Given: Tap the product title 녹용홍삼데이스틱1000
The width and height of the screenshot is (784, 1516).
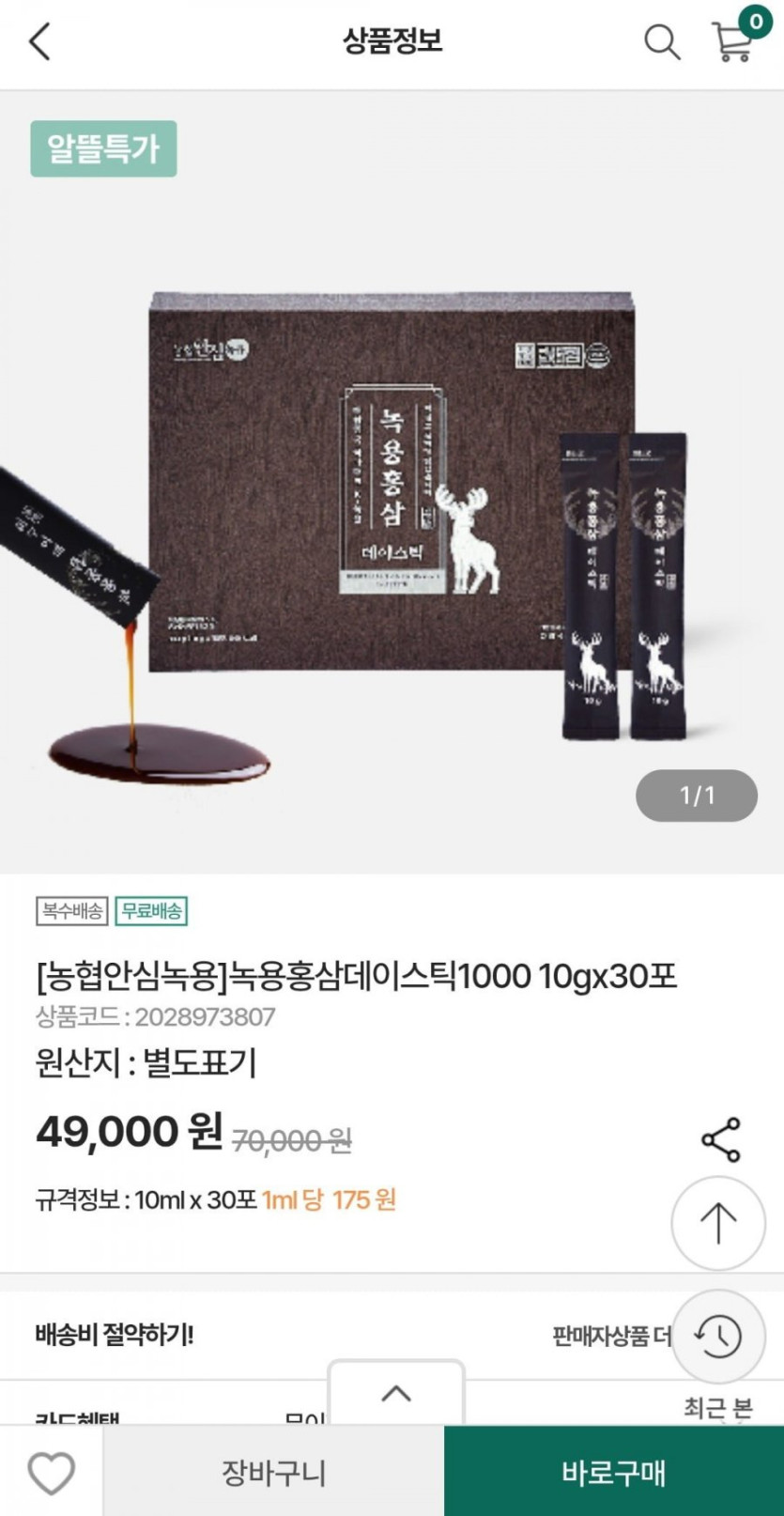Looking at the screenshot, I should point(356,976).
